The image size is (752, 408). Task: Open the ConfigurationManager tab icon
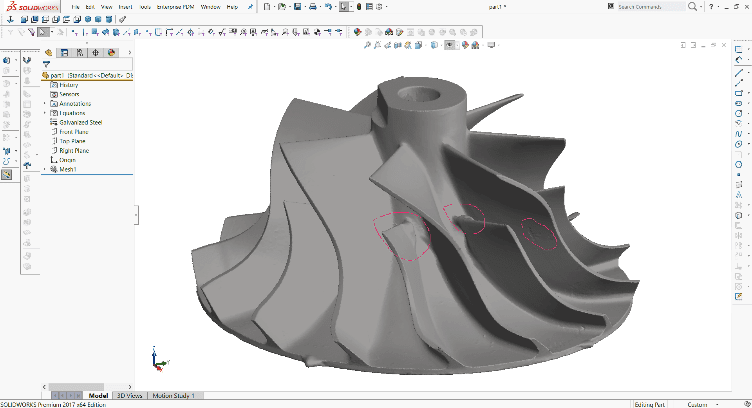(80, 53)
